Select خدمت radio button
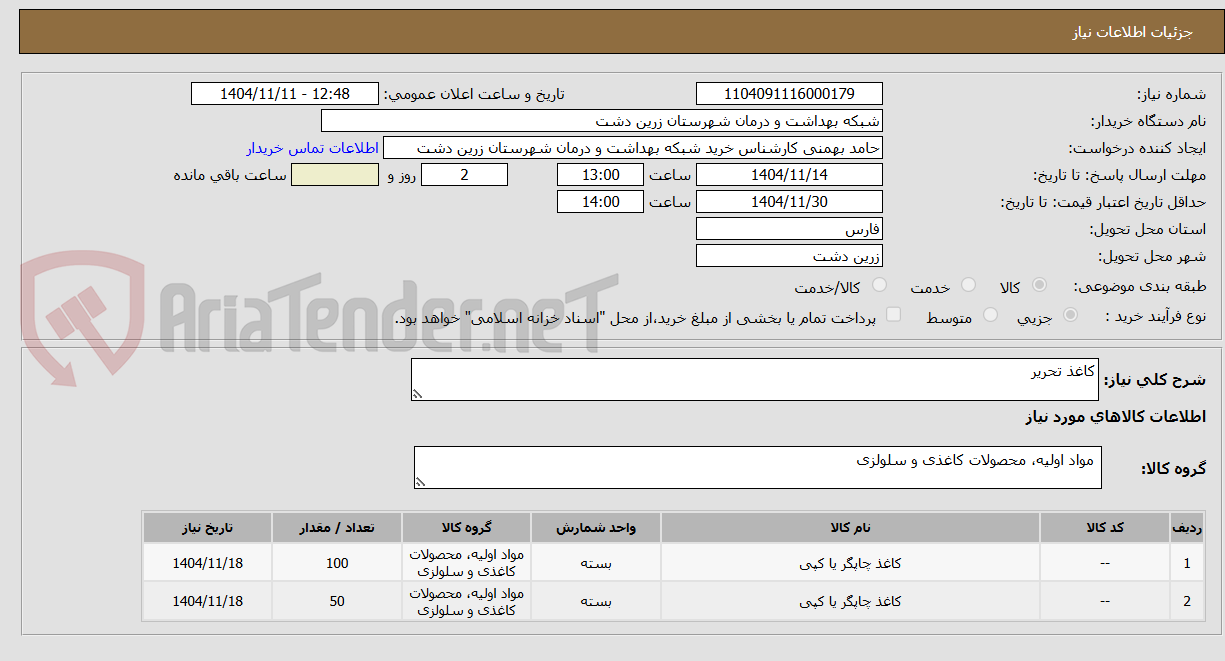 pos(968,286)
